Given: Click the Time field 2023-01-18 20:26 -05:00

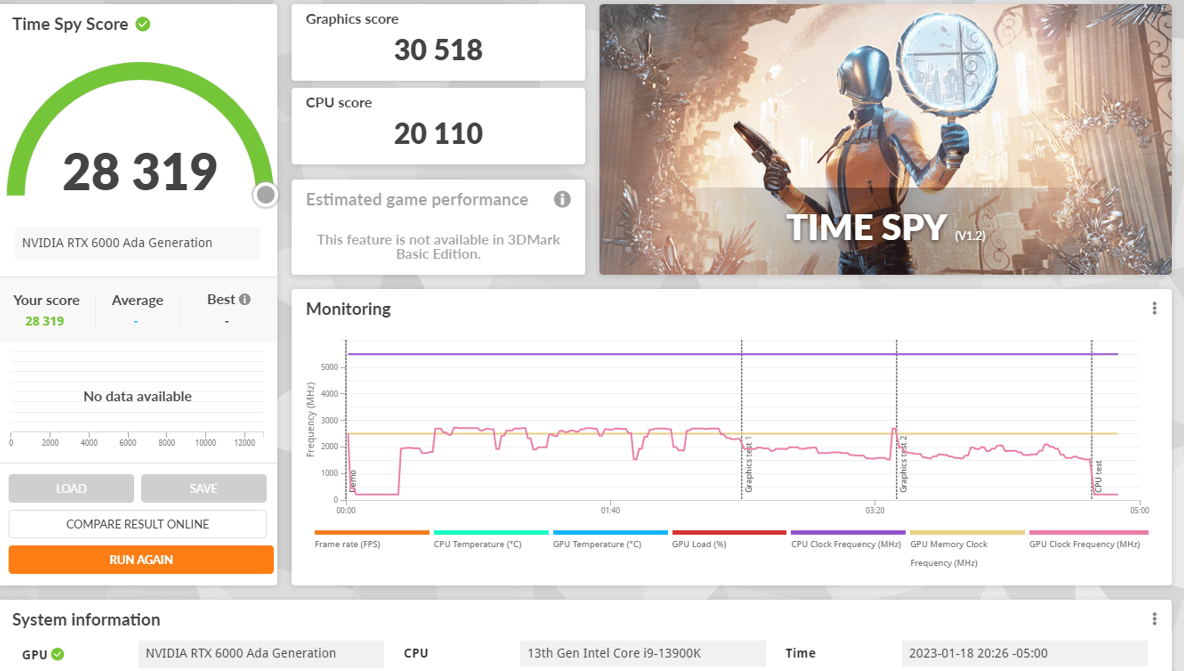Looking at the screenshot, I should [x=1025, y=654].
